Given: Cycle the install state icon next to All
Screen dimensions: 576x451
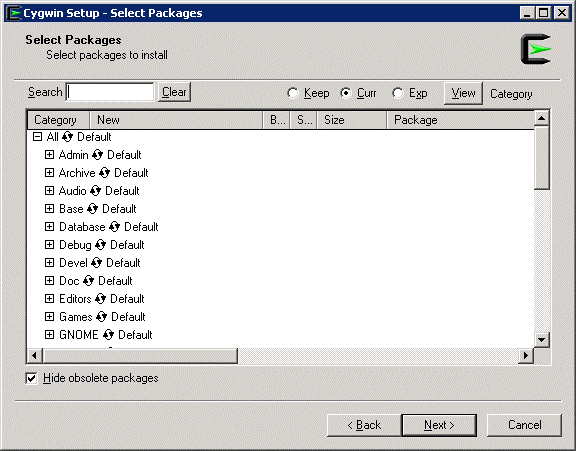Looking at the screenshot, I should click(68, 137).
